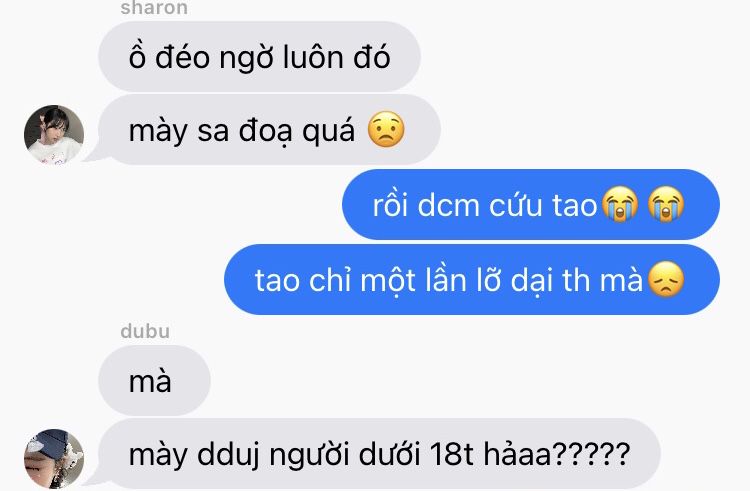Open sharon's profile picture avatar

coord(54,134)
